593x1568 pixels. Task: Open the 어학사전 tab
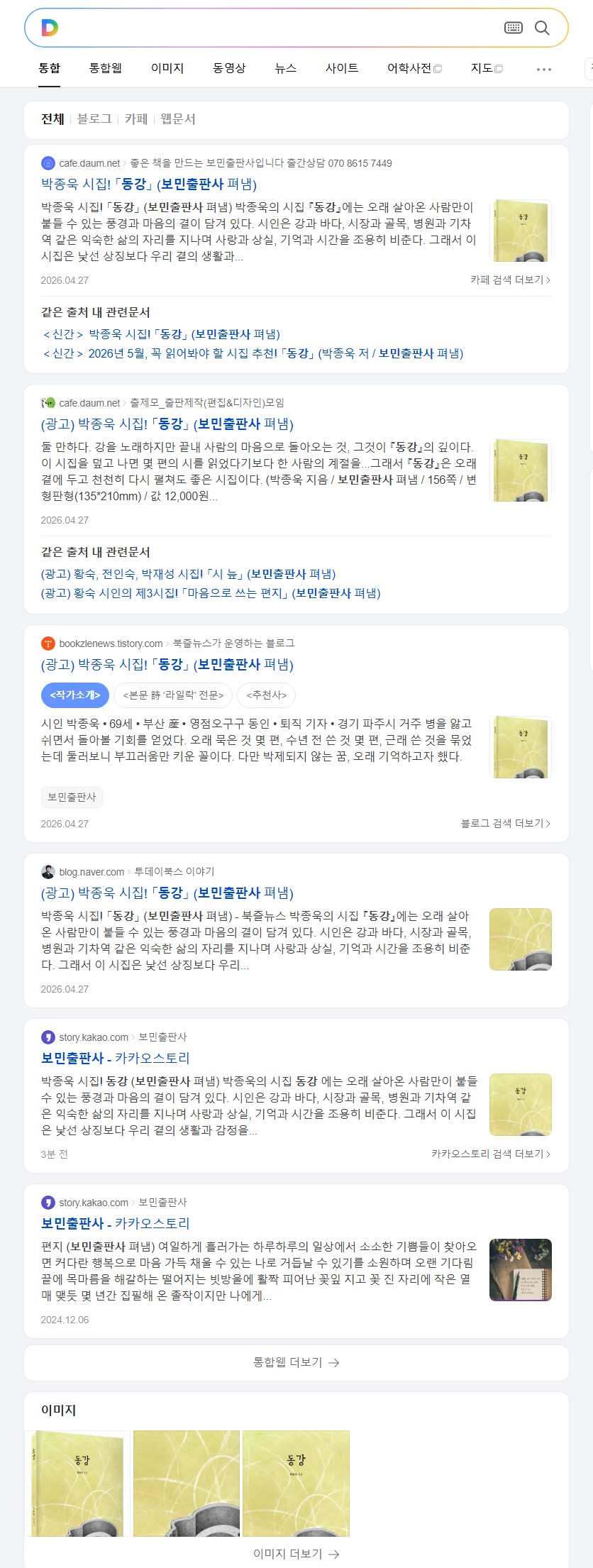[x=414, y=68]
